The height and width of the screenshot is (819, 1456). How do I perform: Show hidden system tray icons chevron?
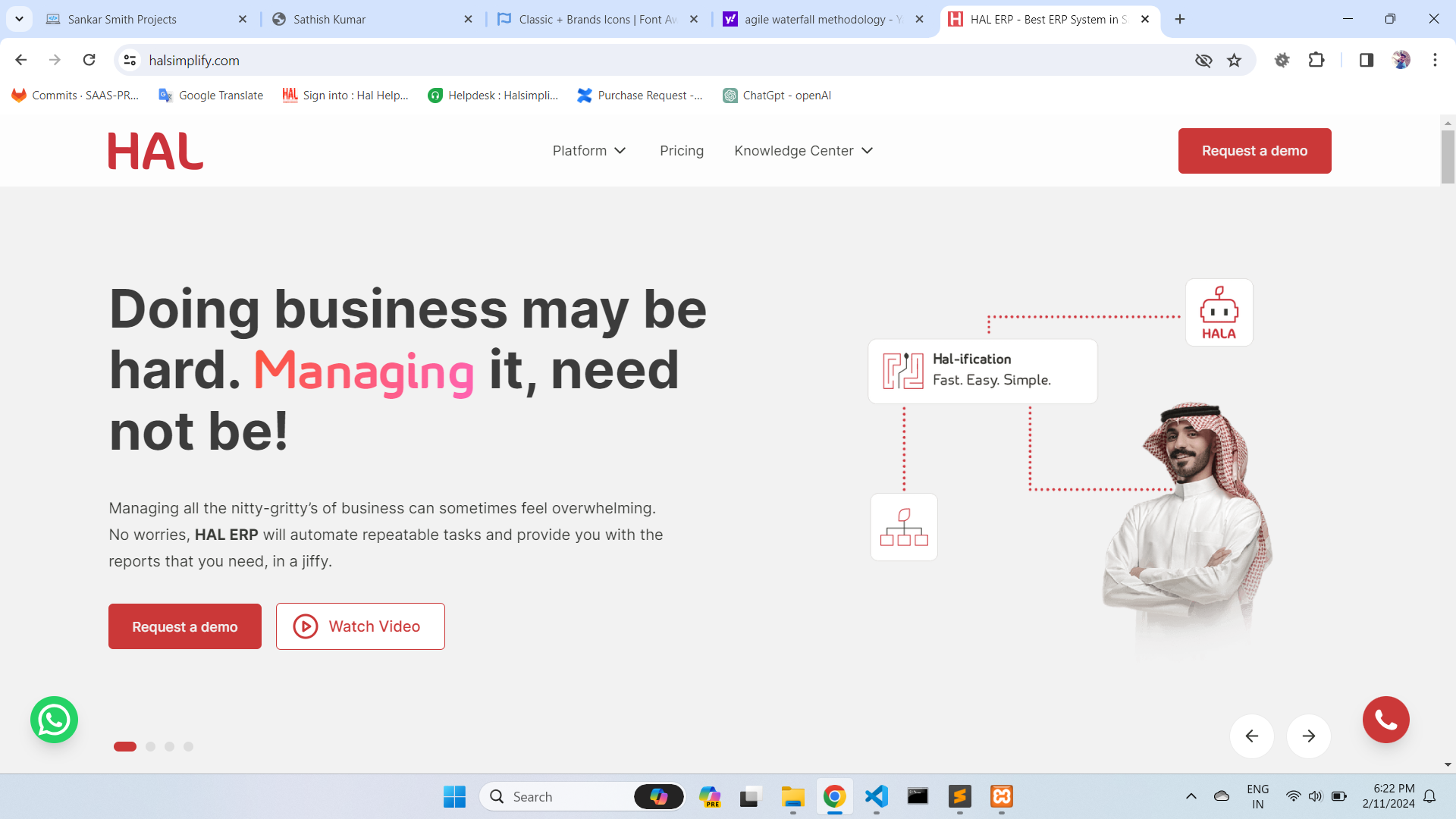[1191, 796]
